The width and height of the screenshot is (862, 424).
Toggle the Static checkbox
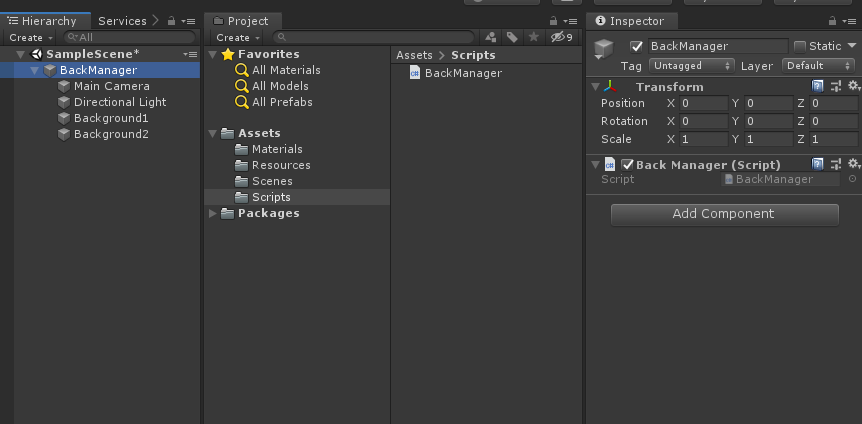pos(800,46)
